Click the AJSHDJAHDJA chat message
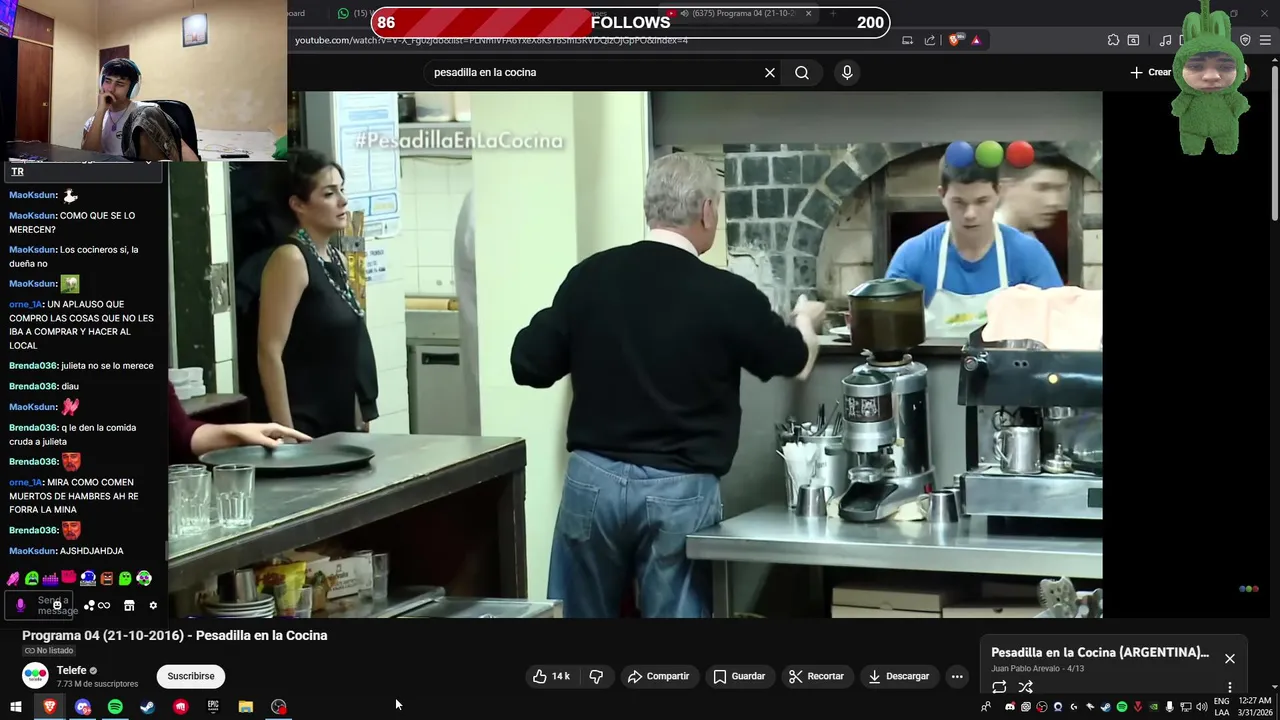The width and height of the screenshot is (1280, 720). click(x=91, y=551)
